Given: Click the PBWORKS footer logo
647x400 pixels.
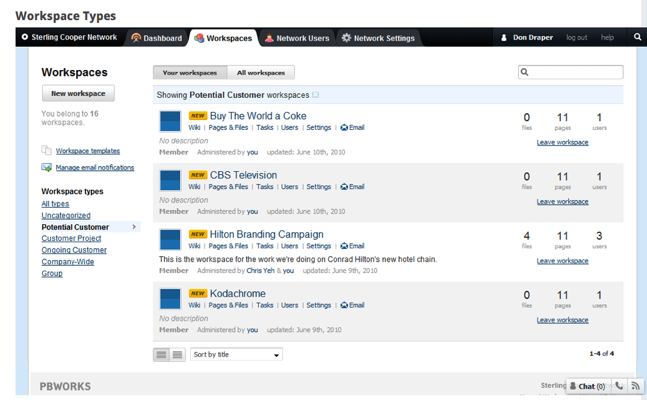Looking at the screenshot, I should (x=65, y=386).
